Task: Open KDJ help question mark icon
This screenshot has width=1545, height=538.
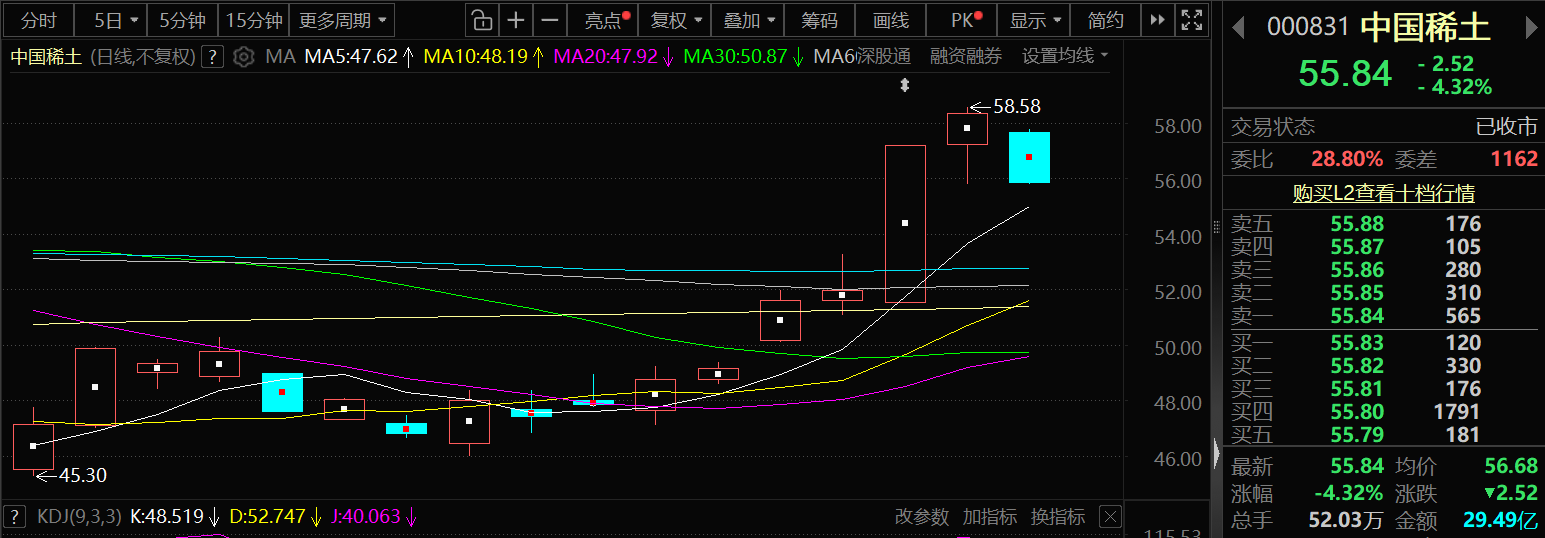Action: tap(14, 517)
